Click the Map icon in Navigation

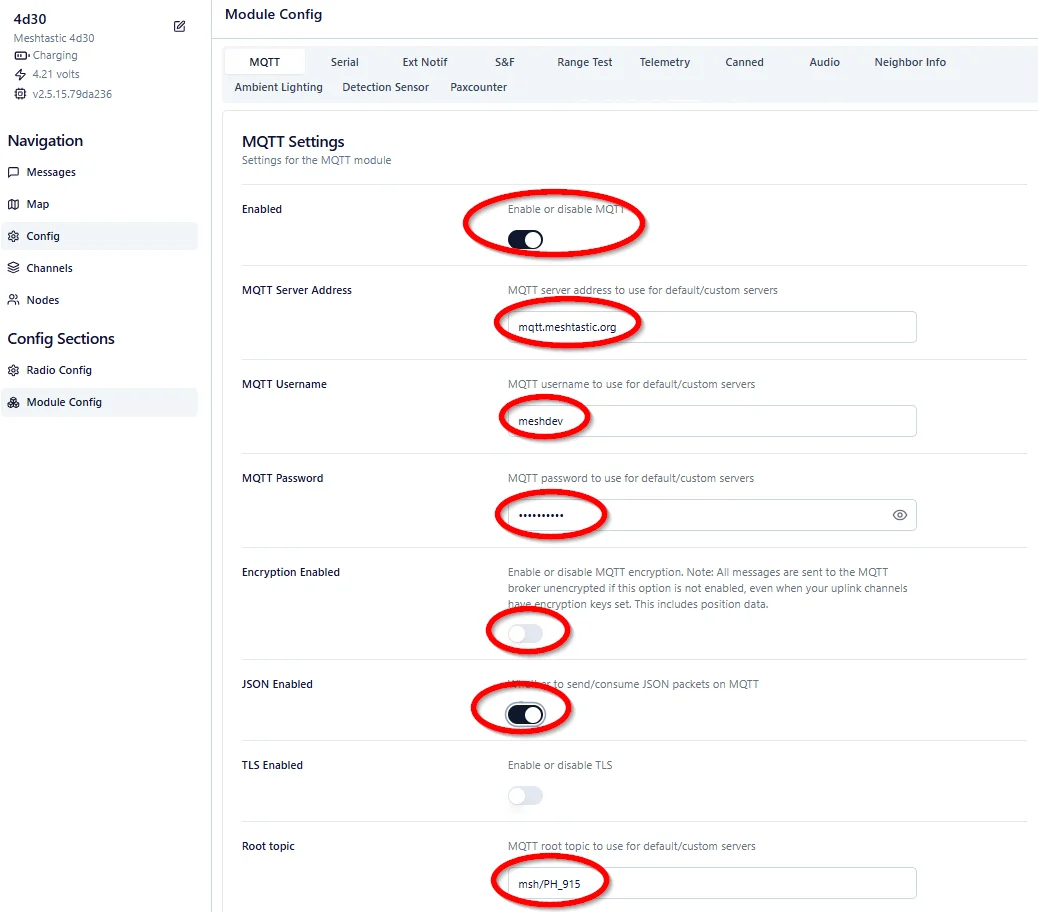pos(13,205)
